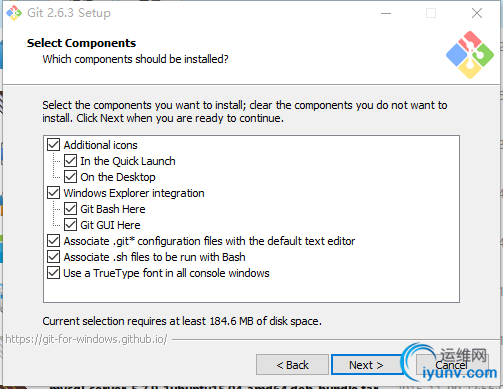Disable TrueType font in console windows
Screen dimensions: 503x389
click(x=53, y=273)
